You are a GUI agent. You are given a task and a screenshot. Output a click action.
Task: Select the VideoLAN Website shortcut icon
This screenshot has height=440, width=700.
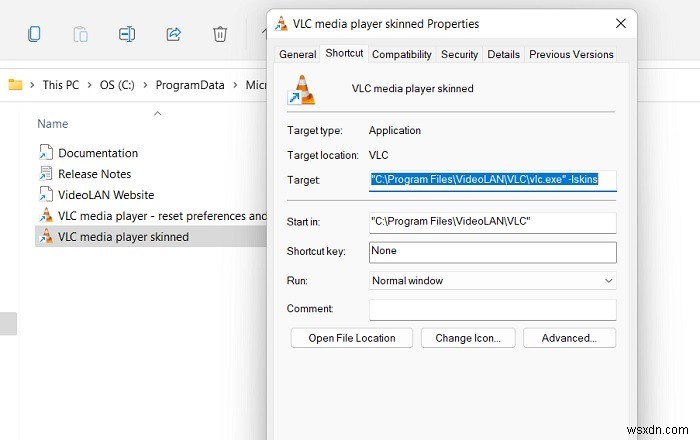pos(45,194)
